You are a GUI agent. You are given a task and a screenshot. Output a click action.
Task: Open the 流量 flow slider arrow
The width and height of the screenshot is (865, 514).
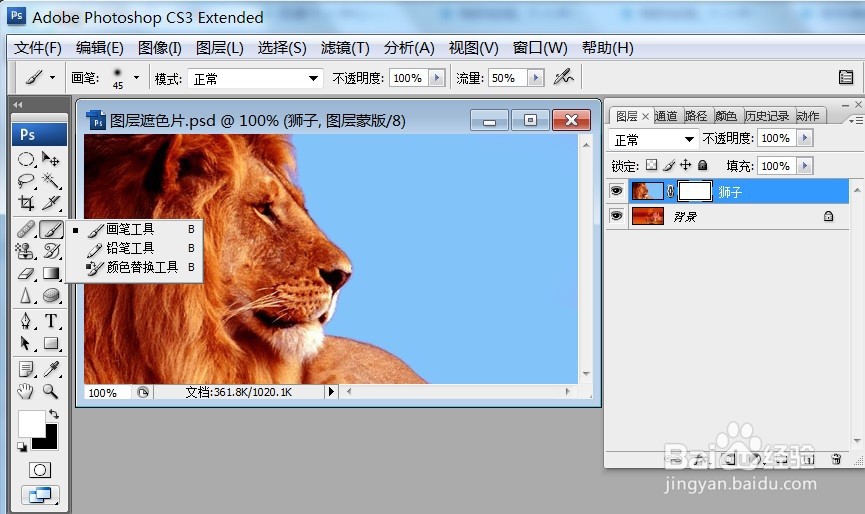click(536, 78)
